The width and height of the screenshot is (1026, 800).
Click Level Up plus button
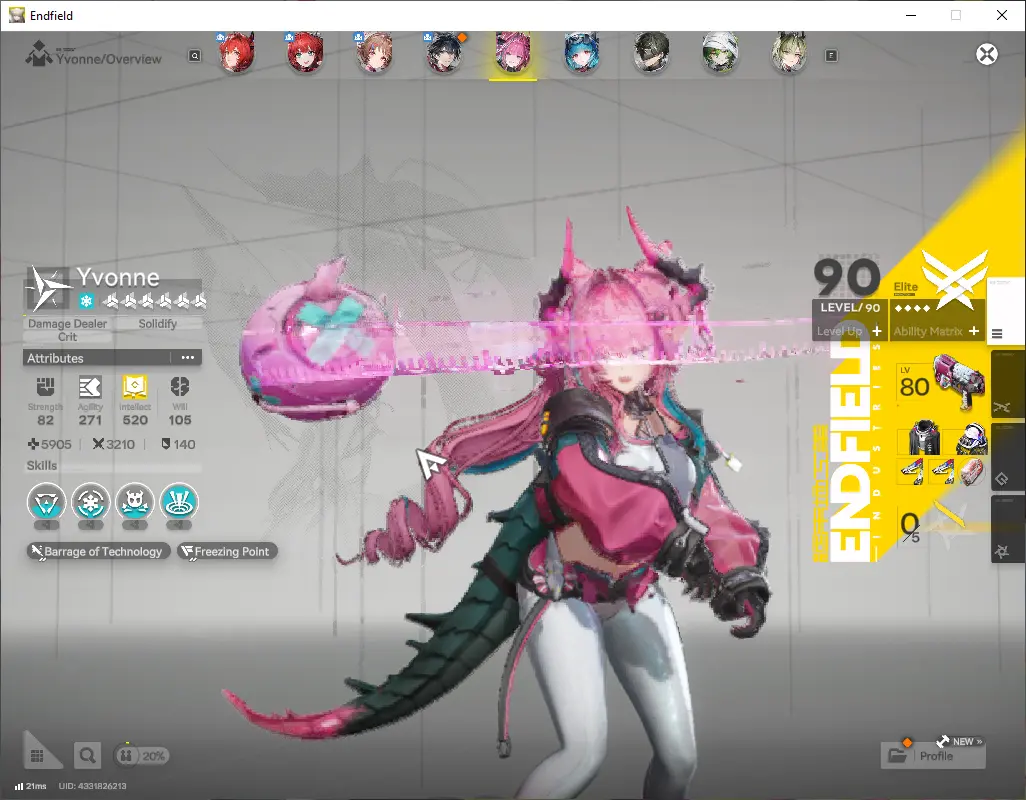click(x=877, y=331)
